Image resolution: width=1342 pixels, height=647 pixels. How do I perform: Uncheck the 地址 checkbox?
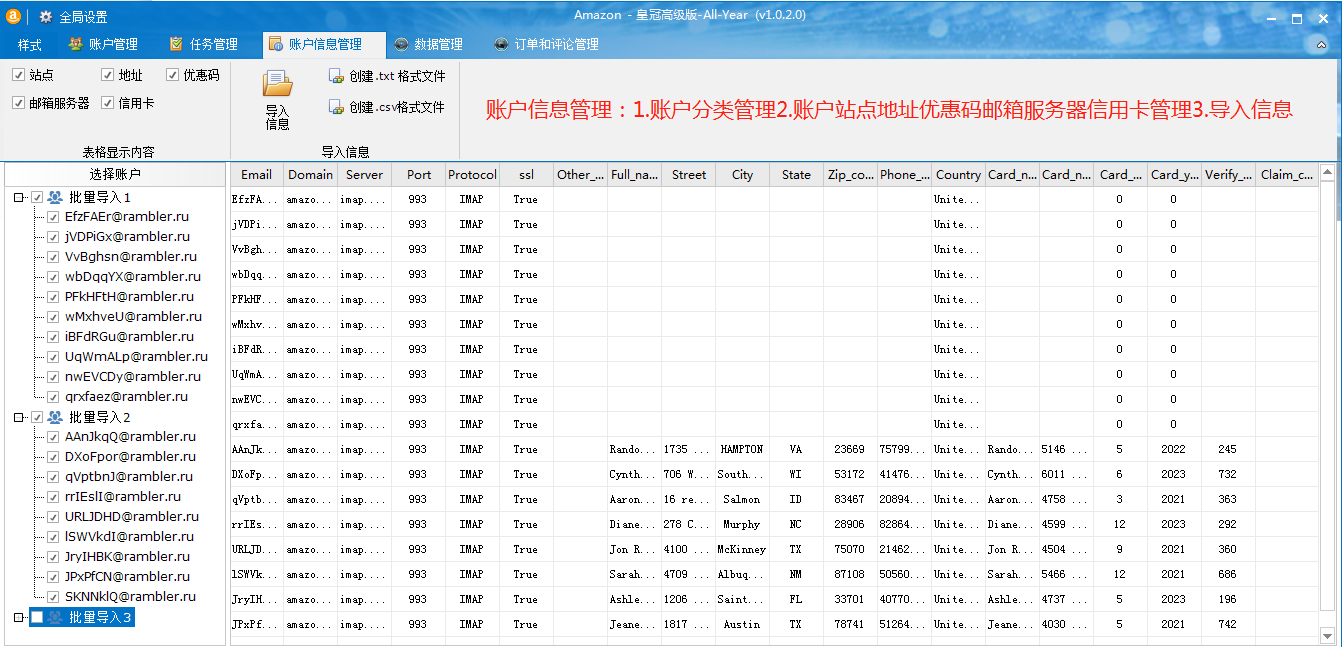[108, 75]
